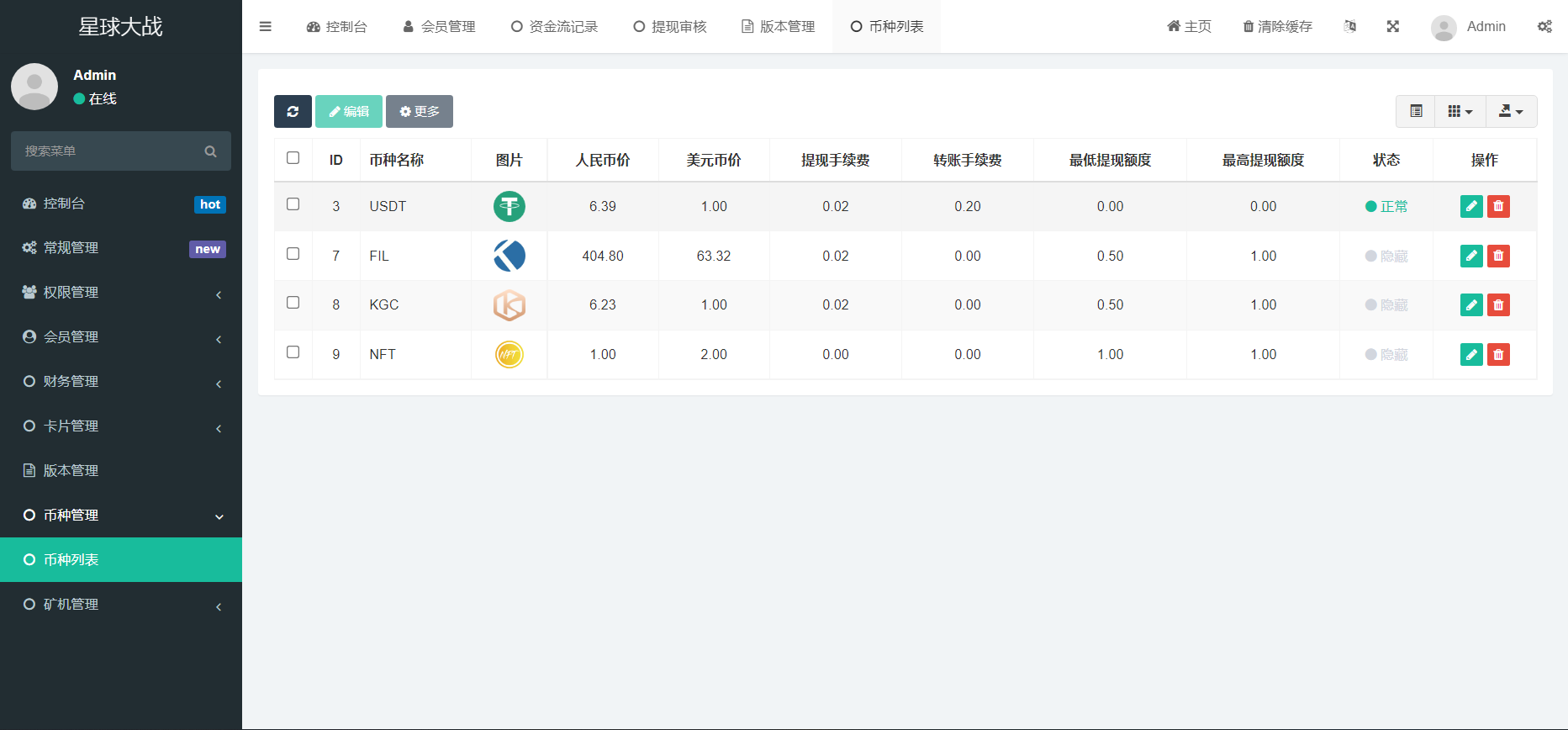Edit the FIL coin row

pos(1471,256)
